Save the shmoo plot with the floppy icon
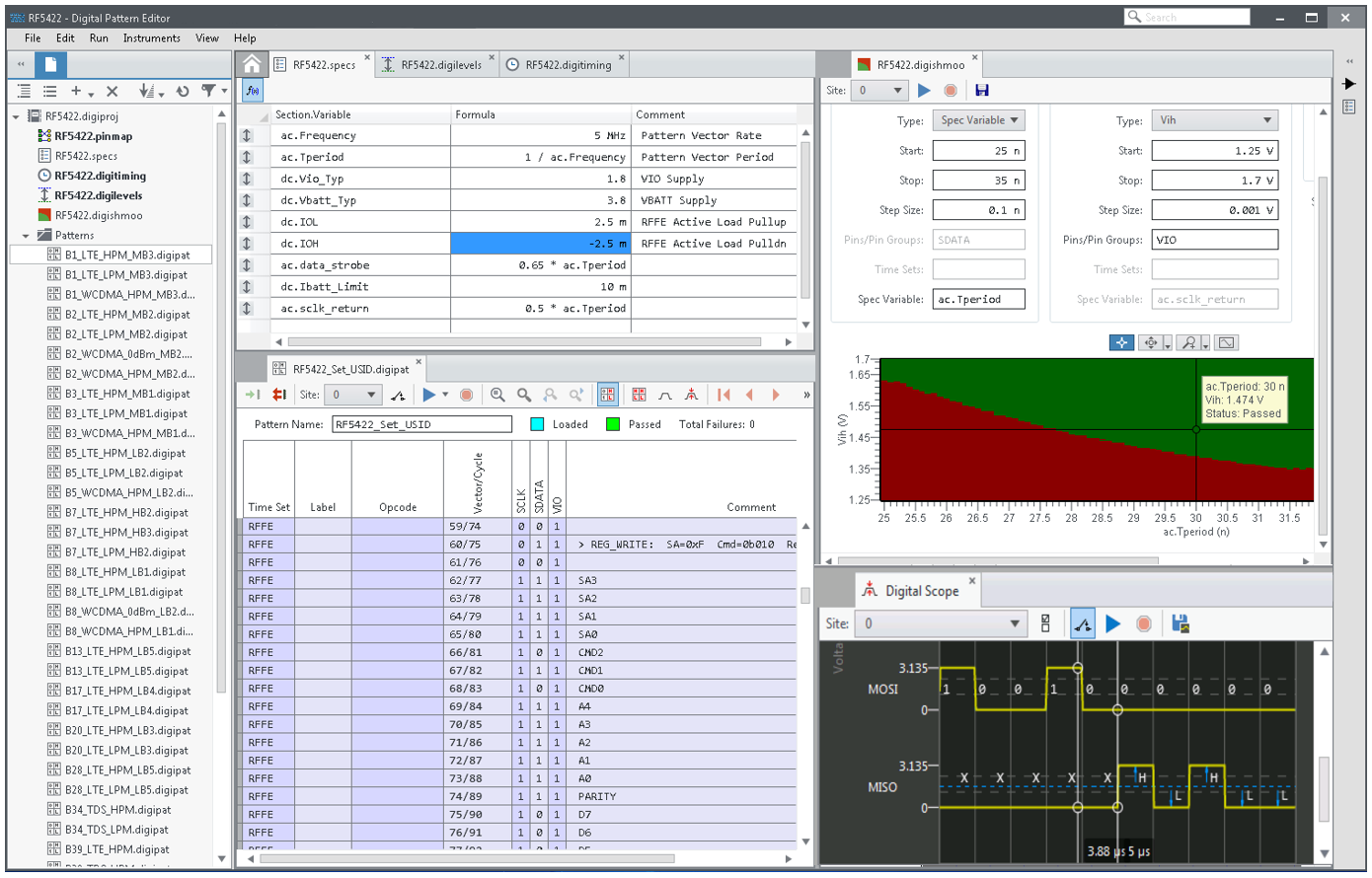This screenshot has width=1372, height=878. (981, 90)
